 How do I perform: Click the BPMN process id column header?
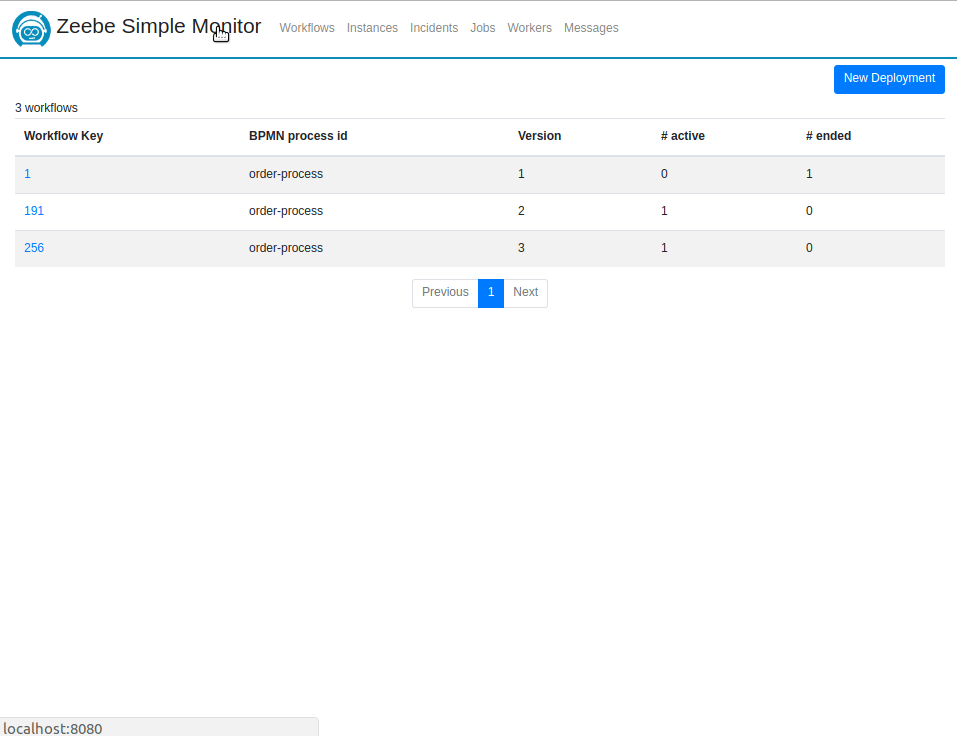click(x=298, y=136)
